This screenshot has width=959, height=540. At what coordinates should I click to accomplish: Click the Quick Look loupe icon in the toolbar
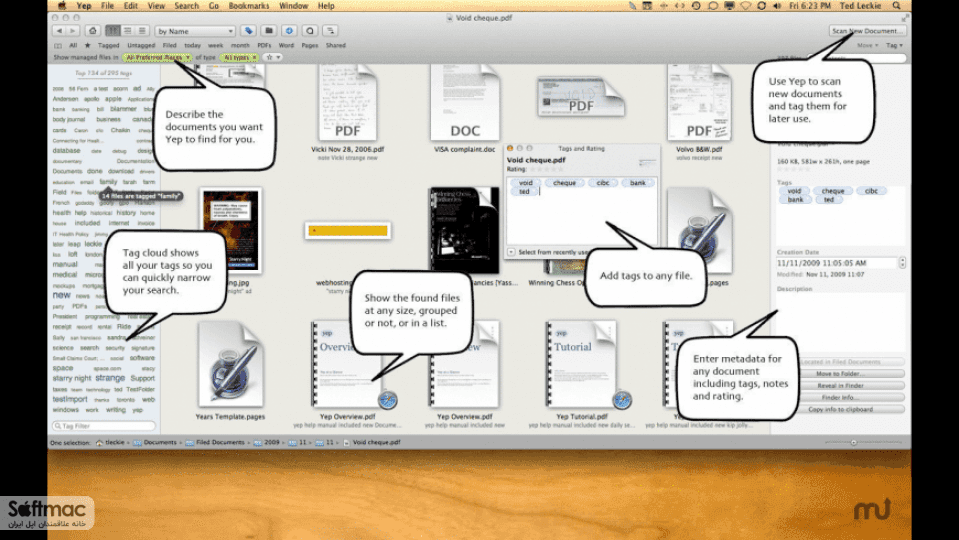[x=310, y=31]
